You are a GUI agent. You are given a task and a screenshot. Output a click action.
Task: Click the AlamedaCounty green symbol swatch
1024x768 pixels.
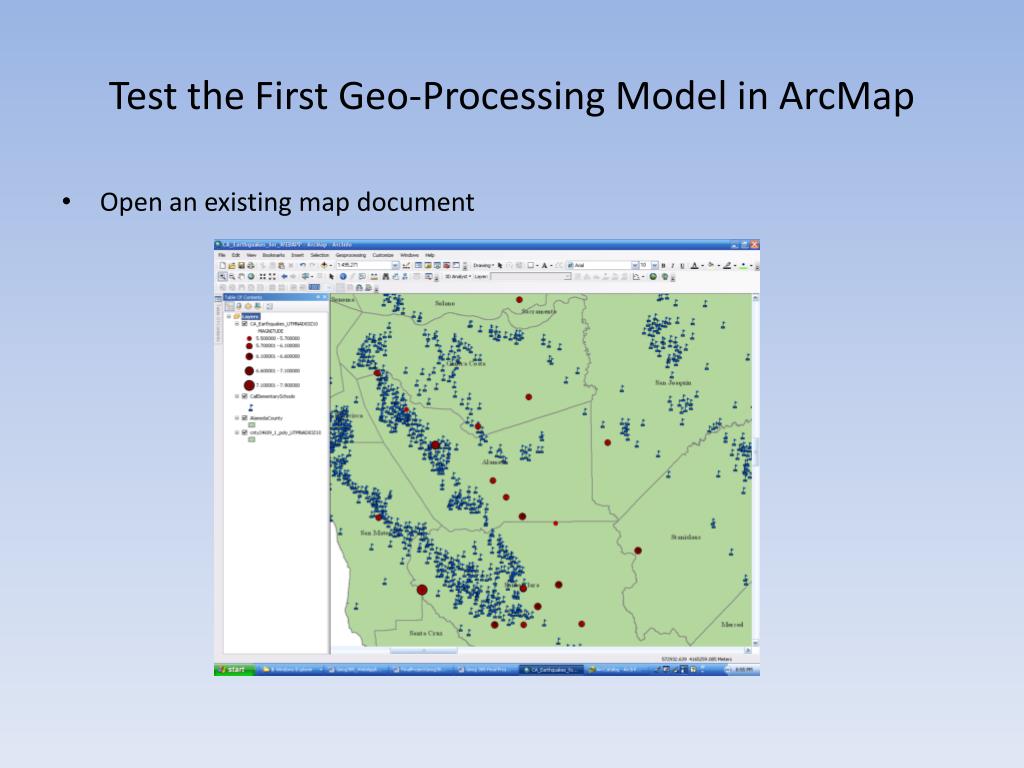point(252,424)
